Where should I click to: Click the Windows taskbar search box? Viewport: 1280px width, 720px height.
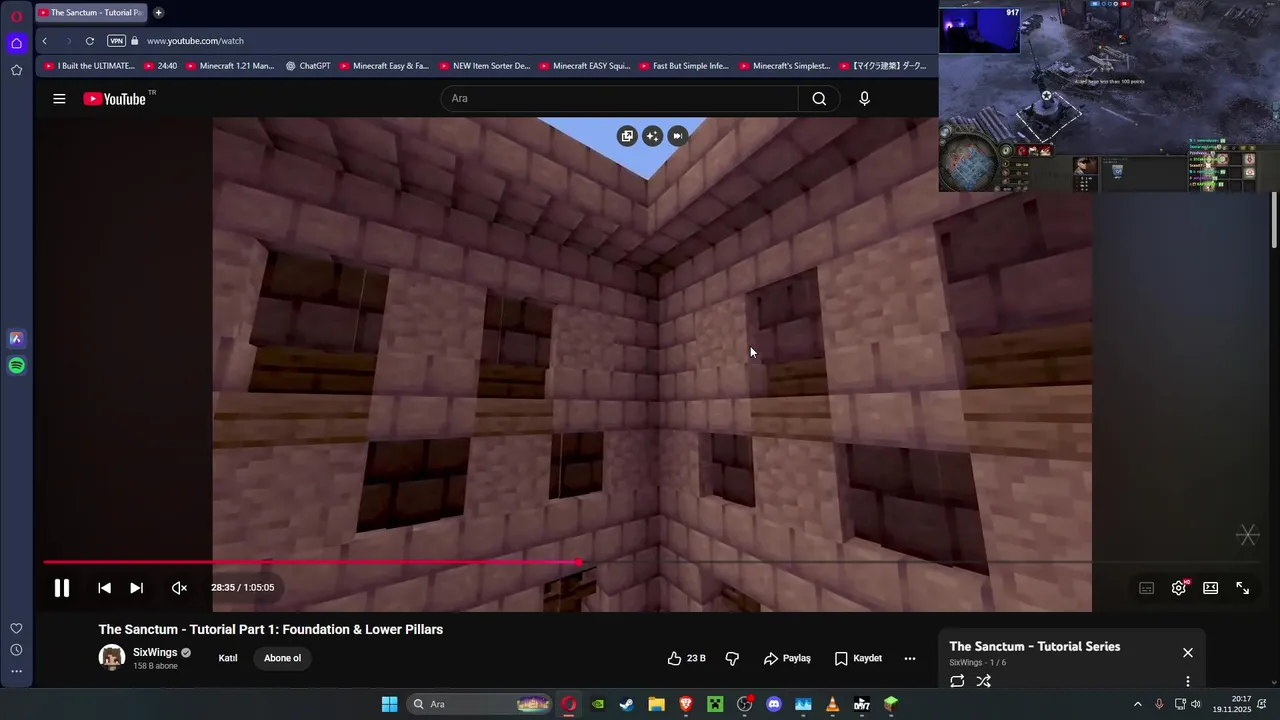pyautogui.click(x=480, y=704)
